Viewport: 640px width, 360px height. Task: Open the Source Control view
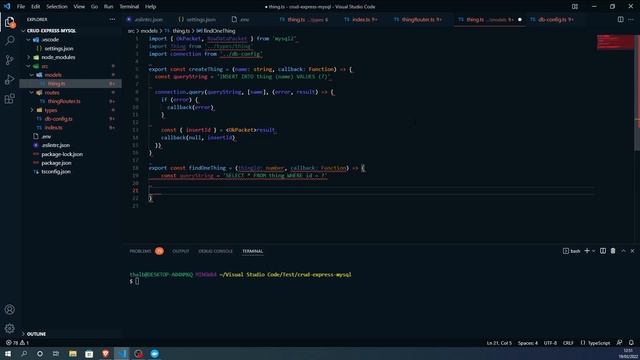click(10, 60)
